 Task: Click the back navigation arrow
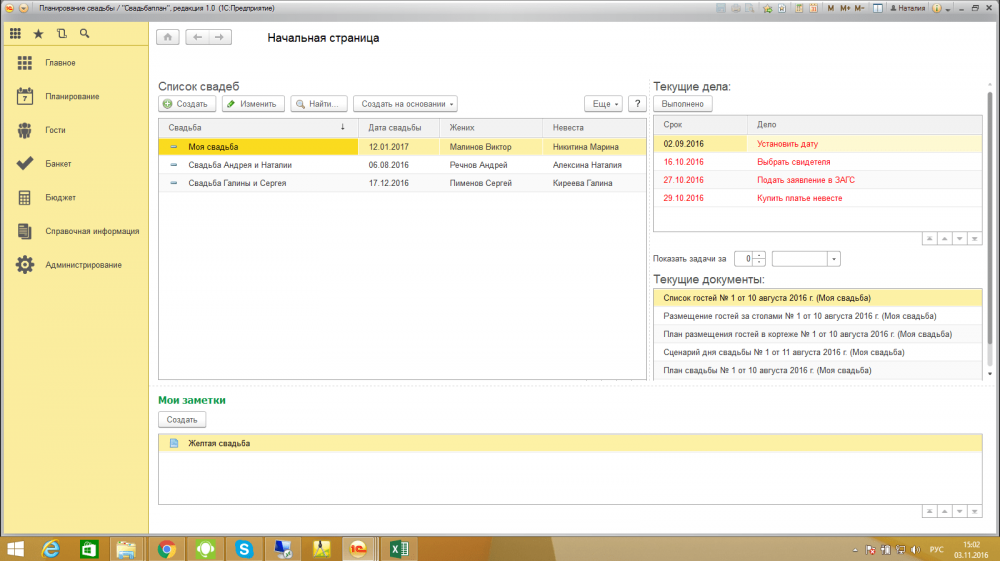click(x=197, y=38)
